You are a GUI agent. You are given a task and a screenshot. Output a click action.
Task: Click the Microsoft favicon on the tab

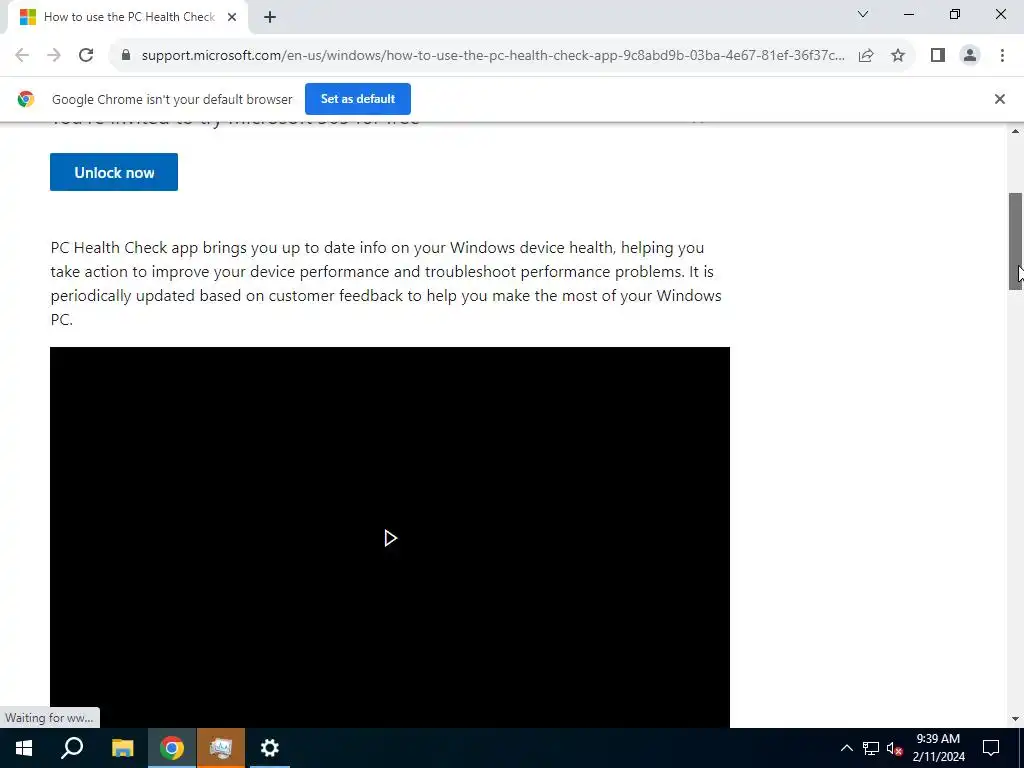coord(27,17)
